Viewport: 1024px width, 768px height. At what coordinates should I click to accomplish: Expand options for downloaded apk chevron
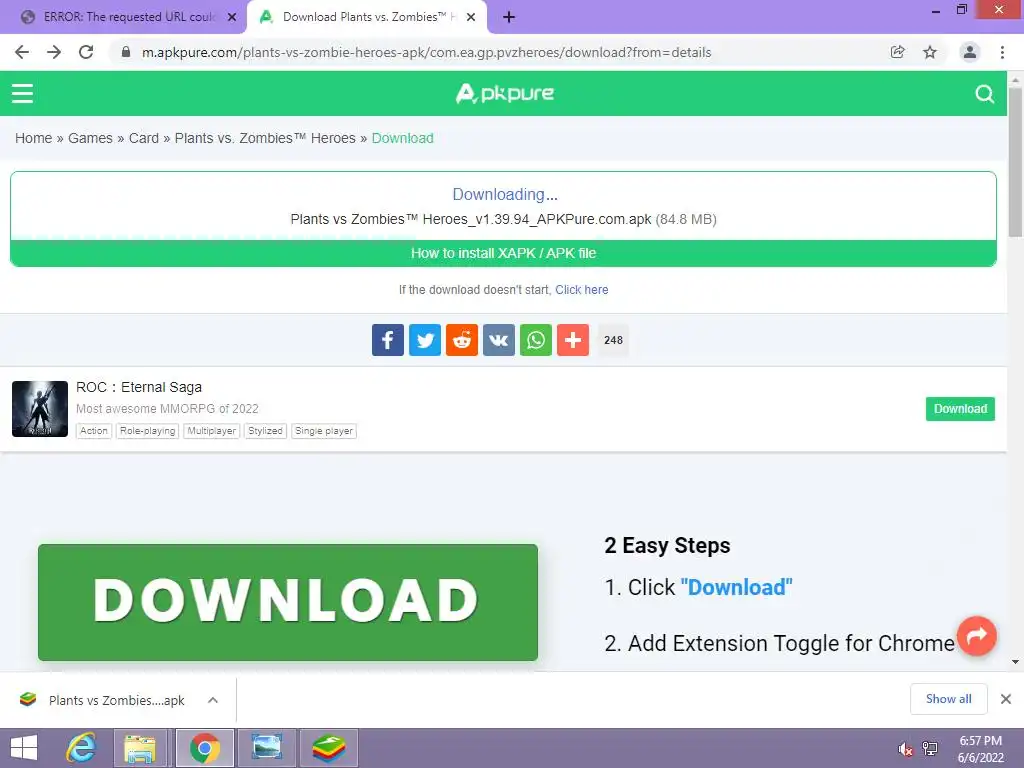point(213,700)
